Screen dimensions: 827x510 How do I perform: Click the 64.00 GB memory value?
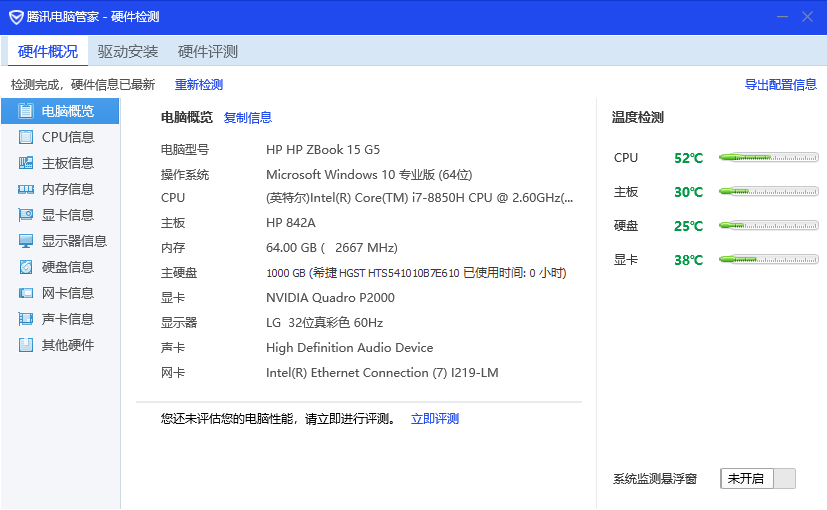tap(332, 248)
